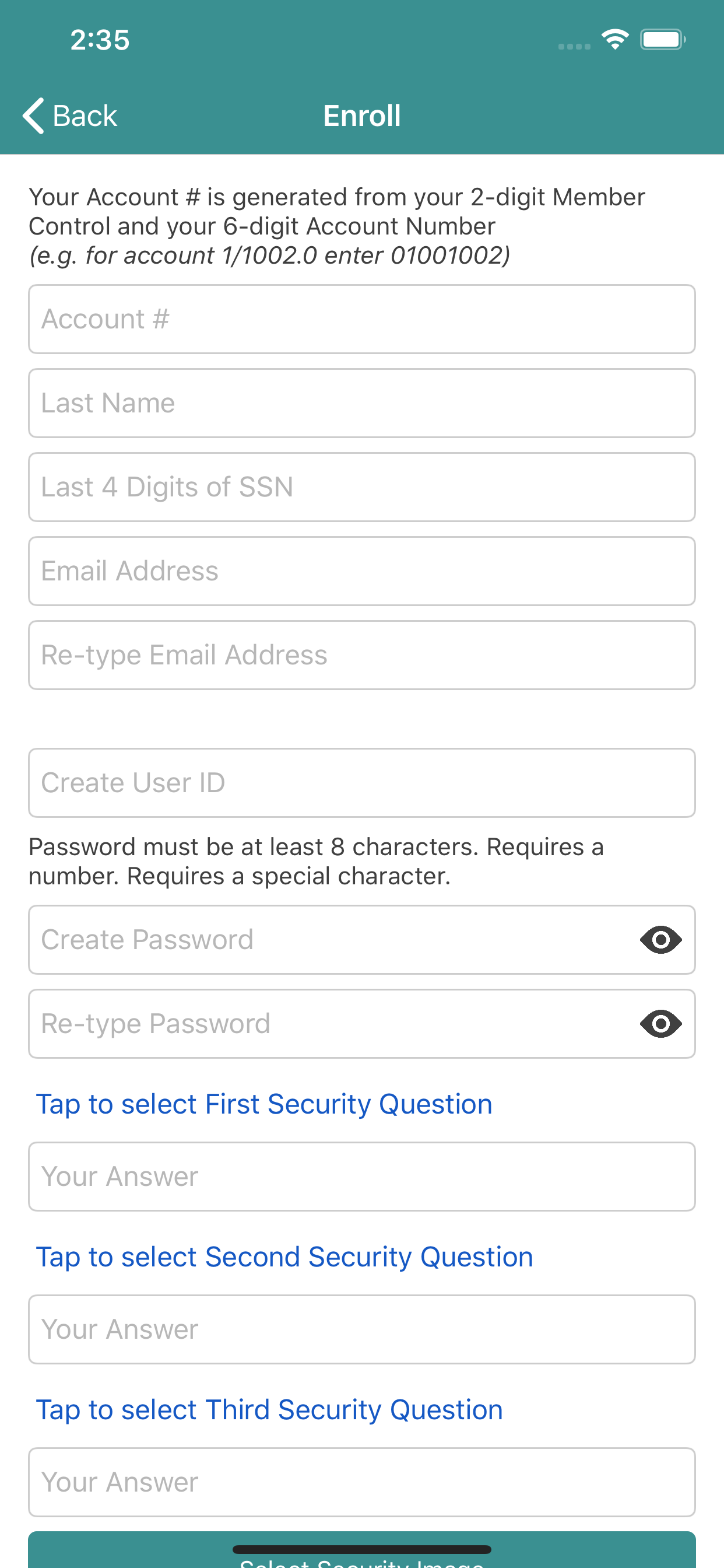Open Third Security Question selector

pos(269,1410)
